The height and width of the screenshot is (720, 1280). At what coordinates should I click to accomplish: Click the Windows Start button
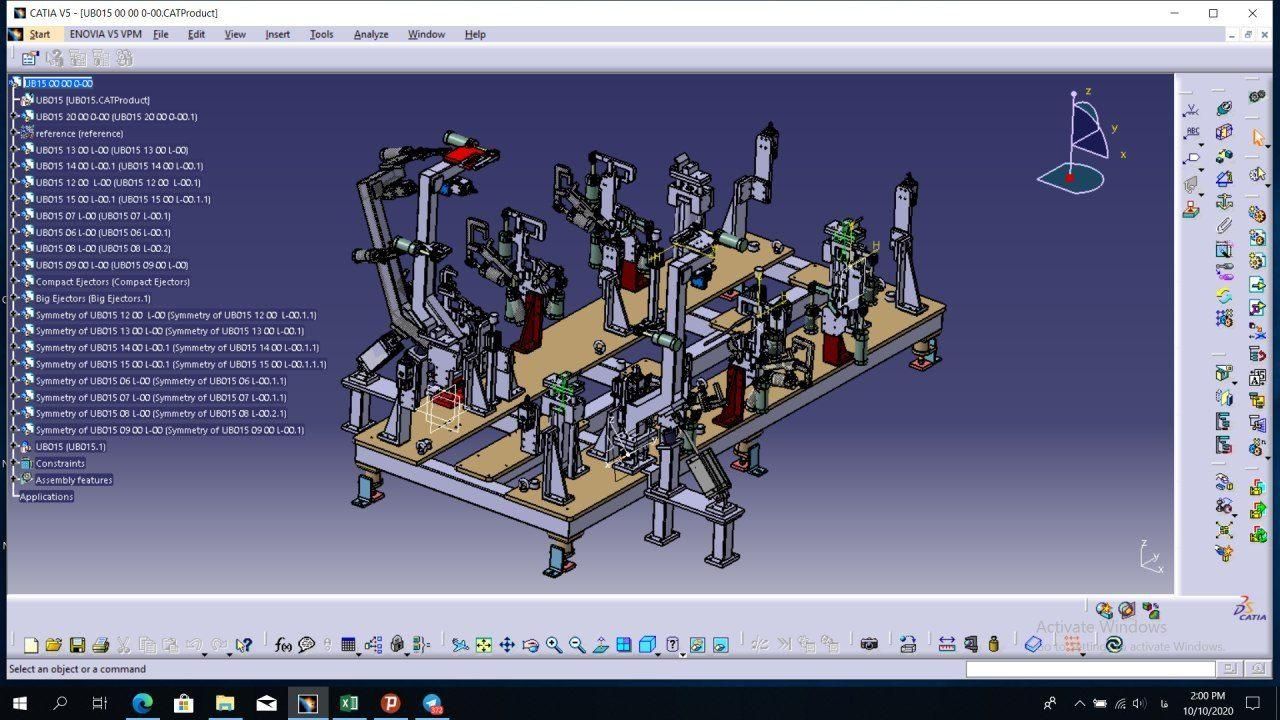point(19,703)
